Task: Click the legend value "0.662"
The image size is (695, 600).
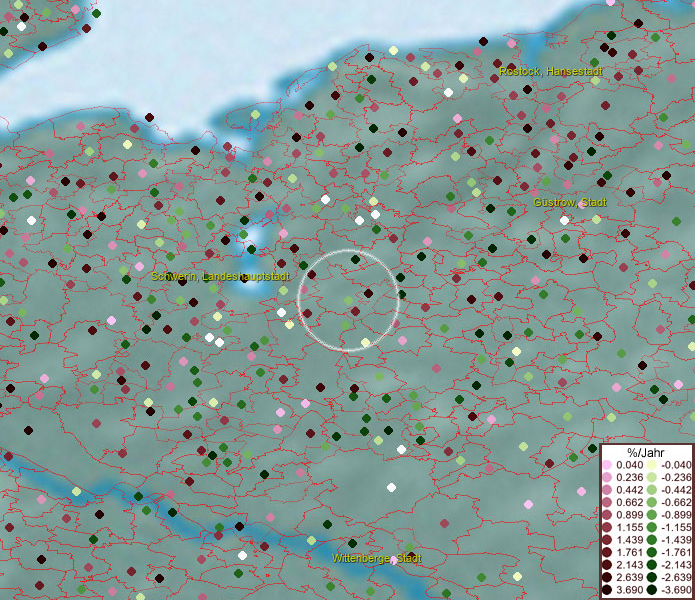Action: [629, 503]
